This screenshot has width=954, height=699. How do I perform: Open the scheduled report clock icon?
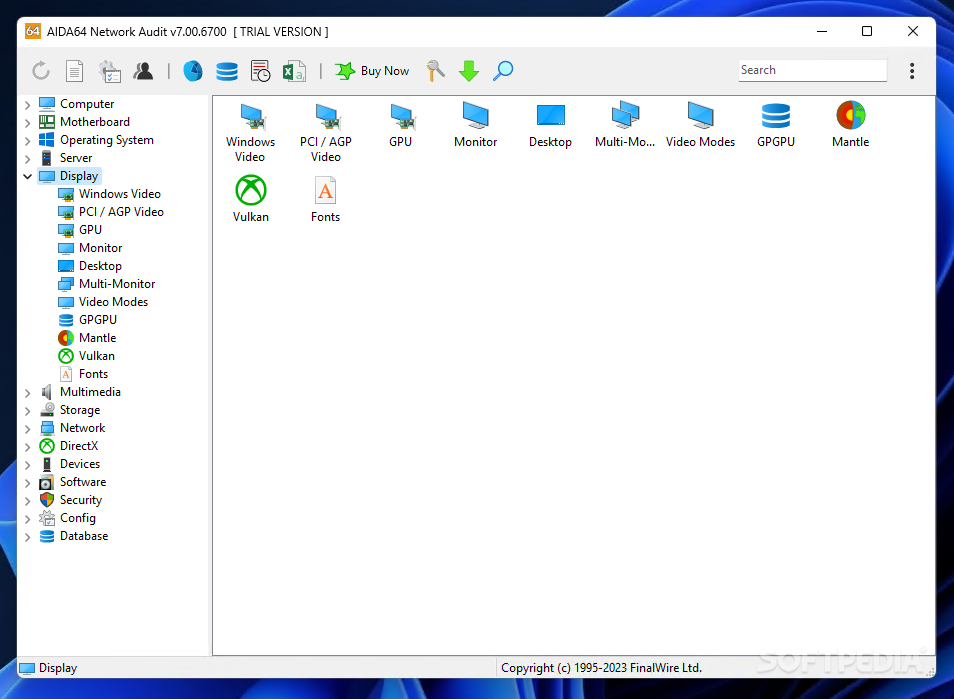point(260,71)
